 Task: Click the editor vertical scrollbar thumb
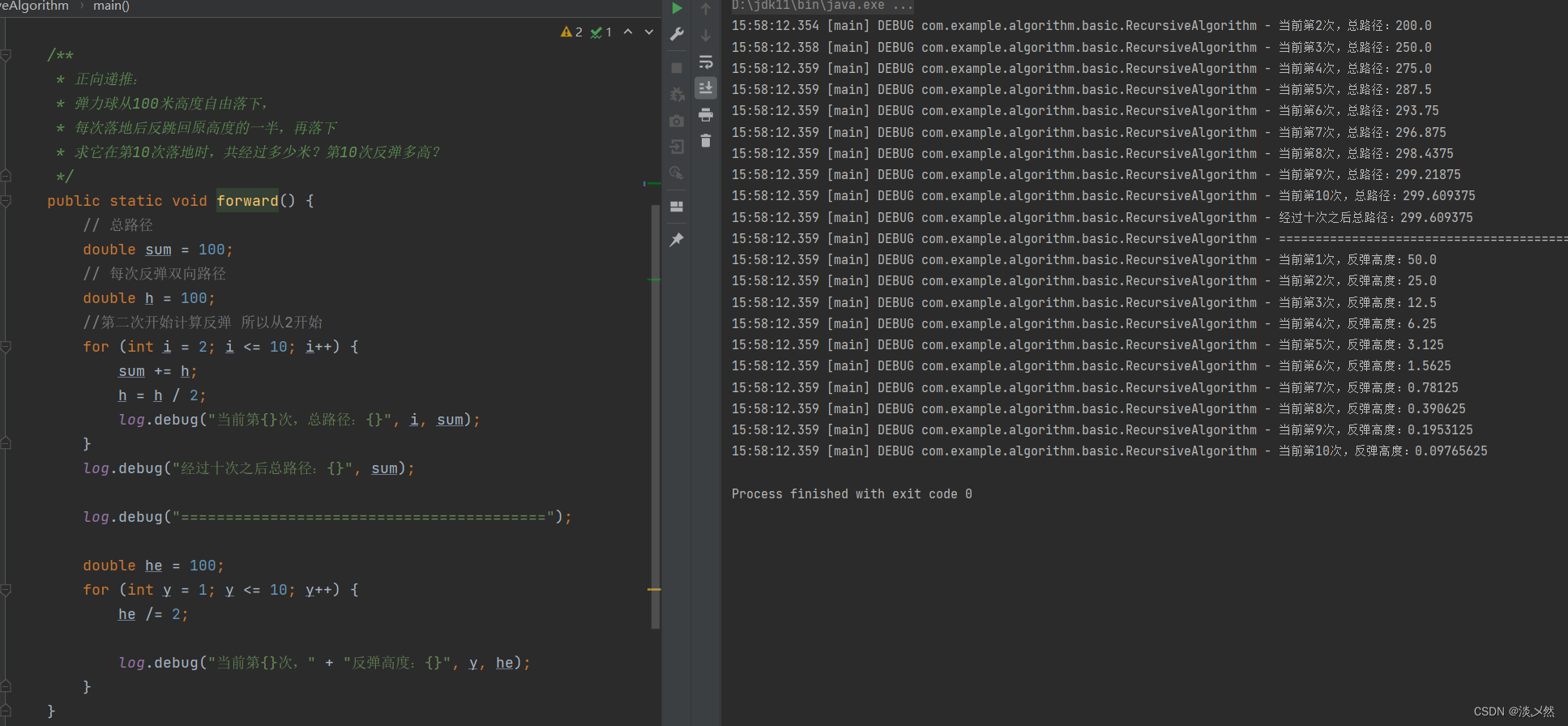pyautogui.click(x=656, y=416)
